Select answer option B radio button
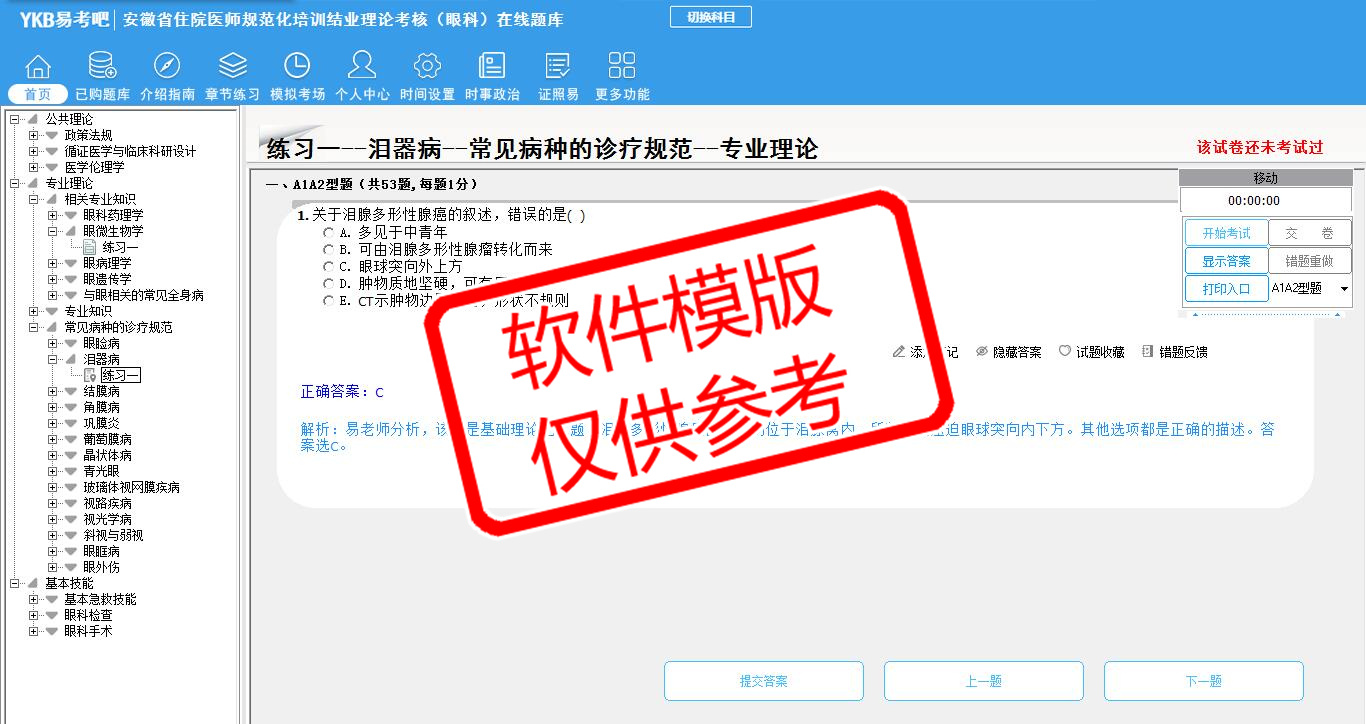The height and width of the screenshot is (724, 1366). click(x=328, y=249)
